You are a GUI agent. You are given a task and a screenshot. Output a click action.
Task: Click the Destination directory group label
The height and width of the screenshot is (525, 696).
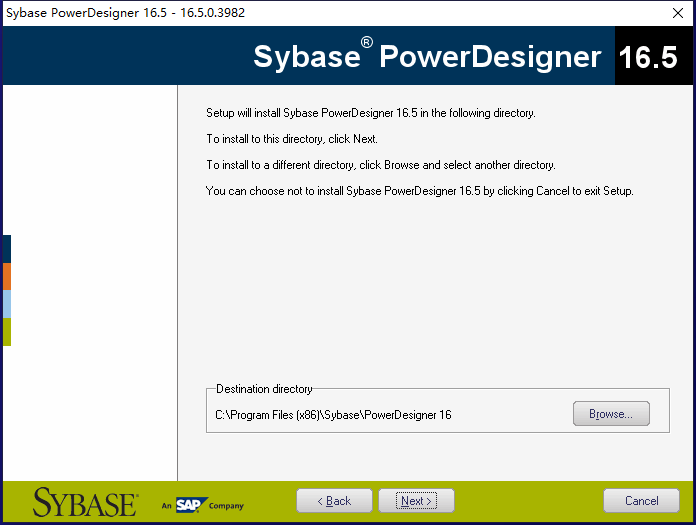pos(264,389)
